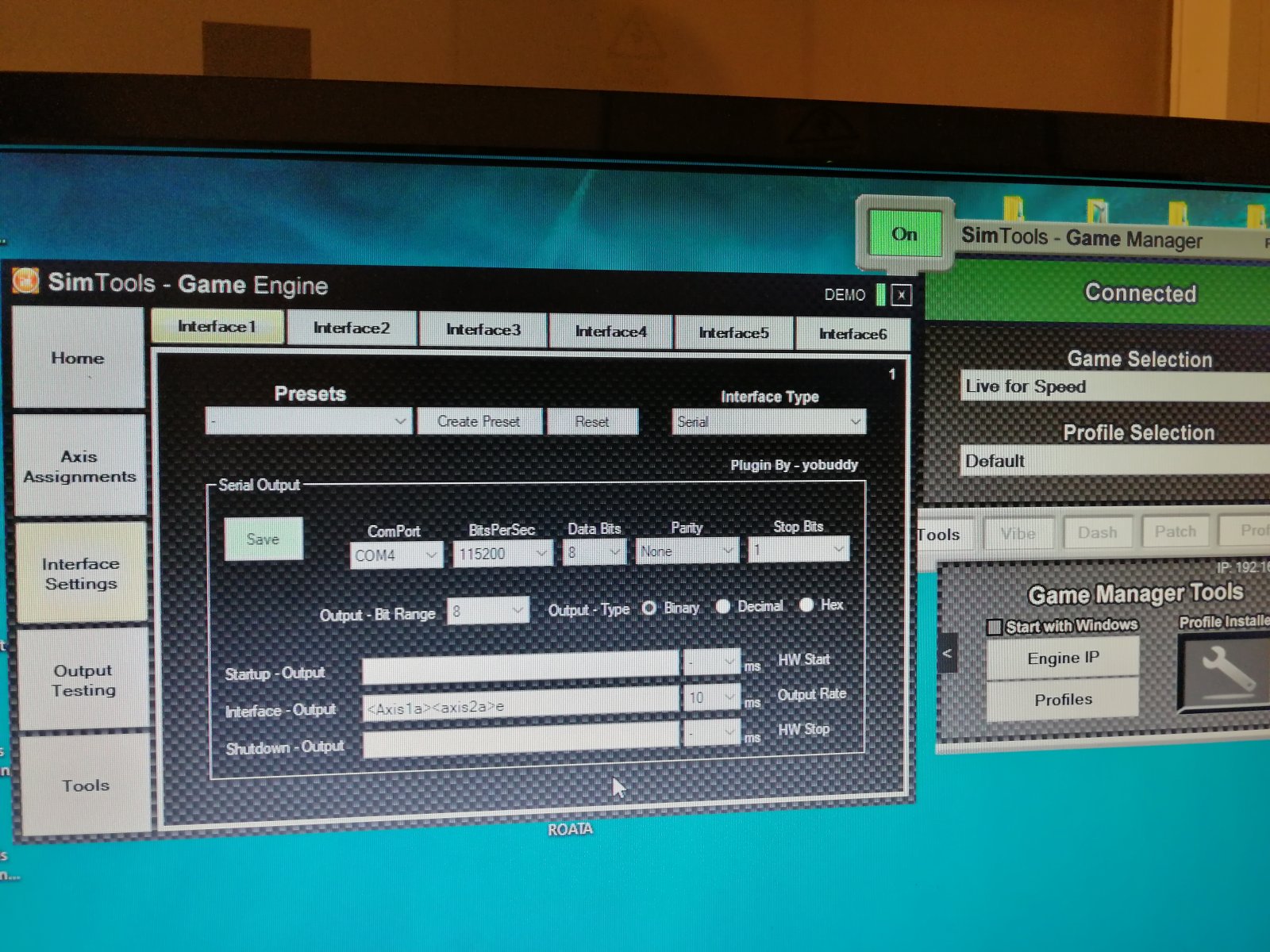Screen dimensions: 1270x952
Task: Open the Data Bits dropdown
Action: tap(595, 551)
